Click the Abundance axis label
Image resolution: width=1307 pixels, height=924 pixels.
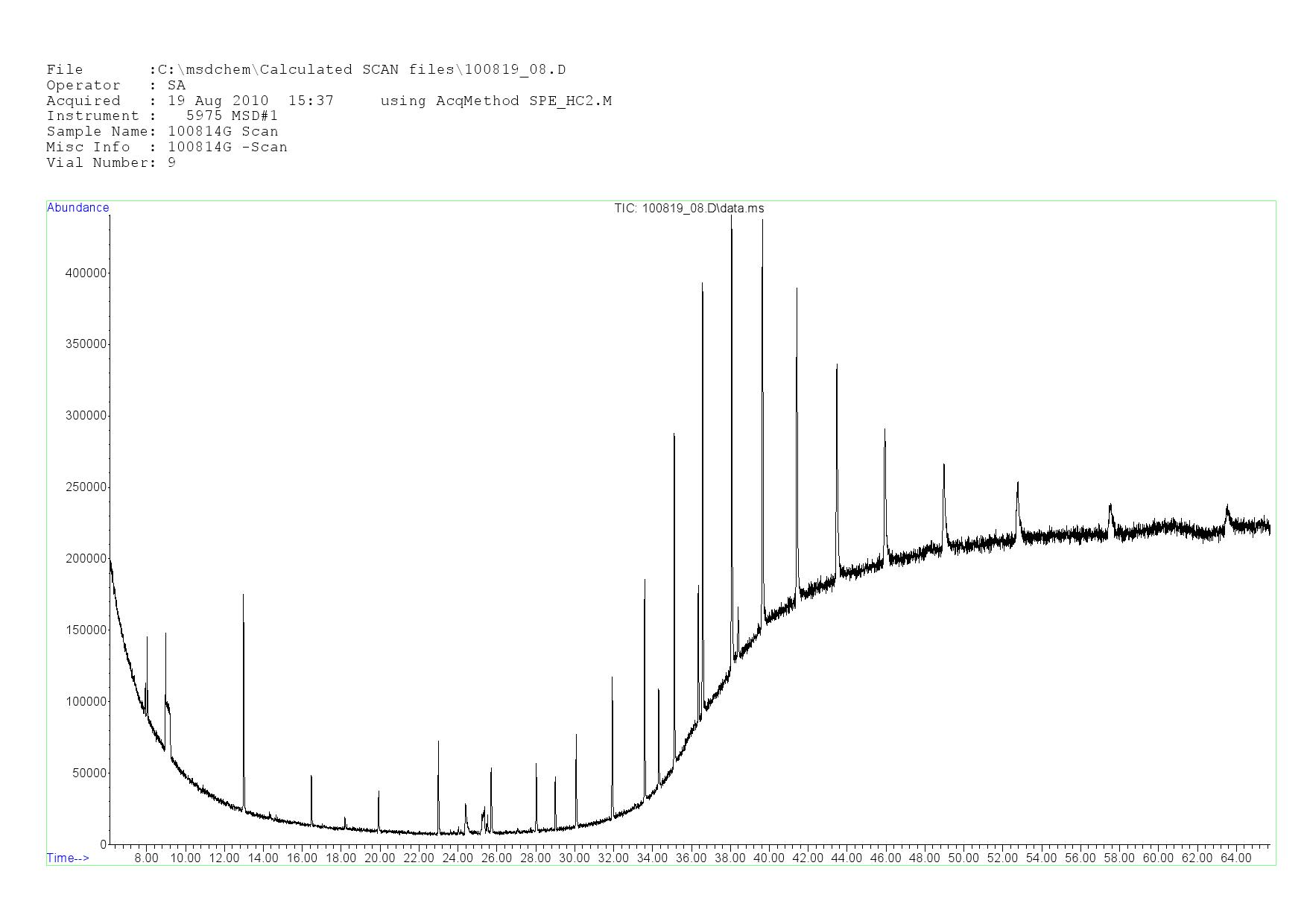pyautogui.click(x=77, y=208)
